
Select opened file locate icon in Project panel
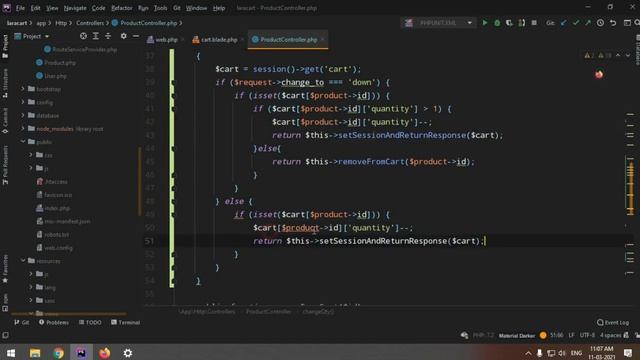click(83, 36)
